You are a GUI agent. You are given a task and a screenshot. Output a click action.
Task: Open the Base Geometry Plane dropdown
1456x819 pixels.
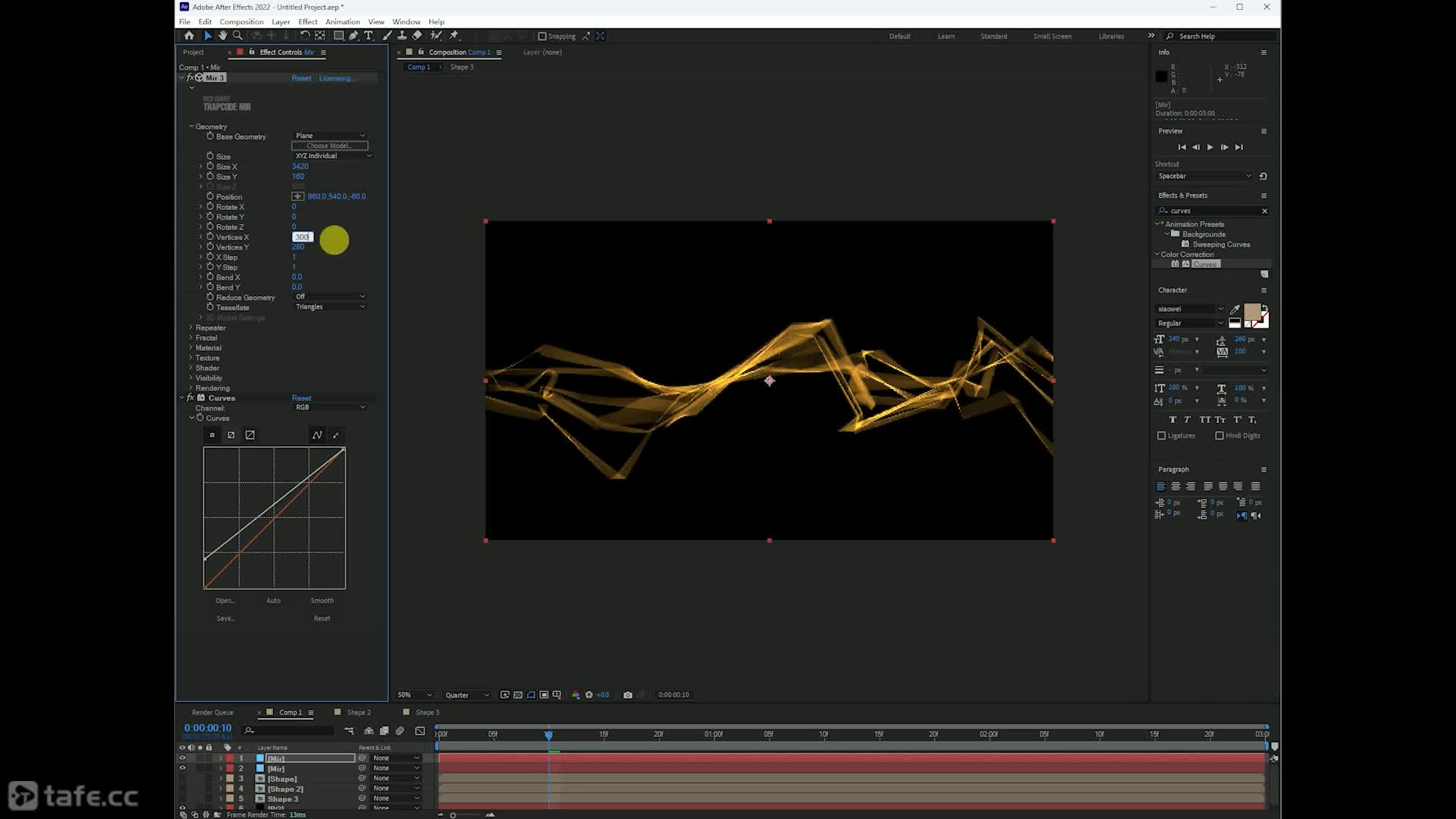click(330, 136)
